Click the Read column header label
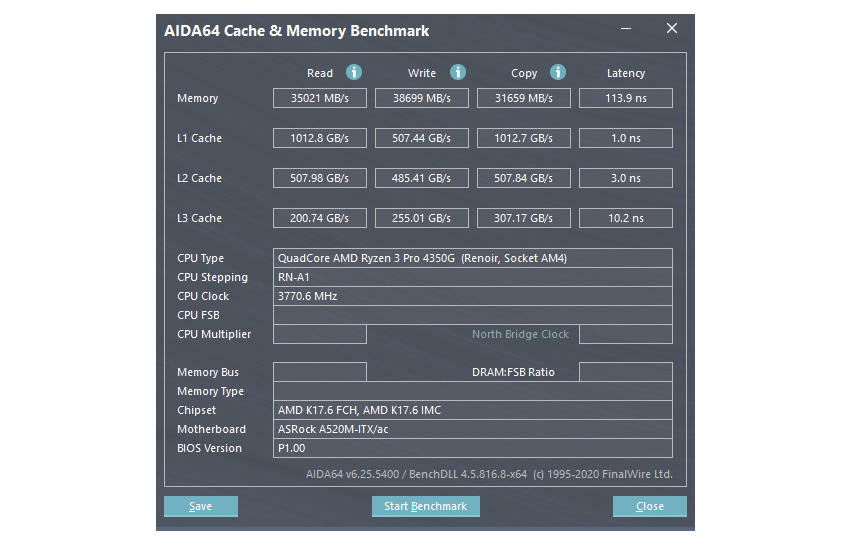850x550 pixels. click(x=320, y=73)
